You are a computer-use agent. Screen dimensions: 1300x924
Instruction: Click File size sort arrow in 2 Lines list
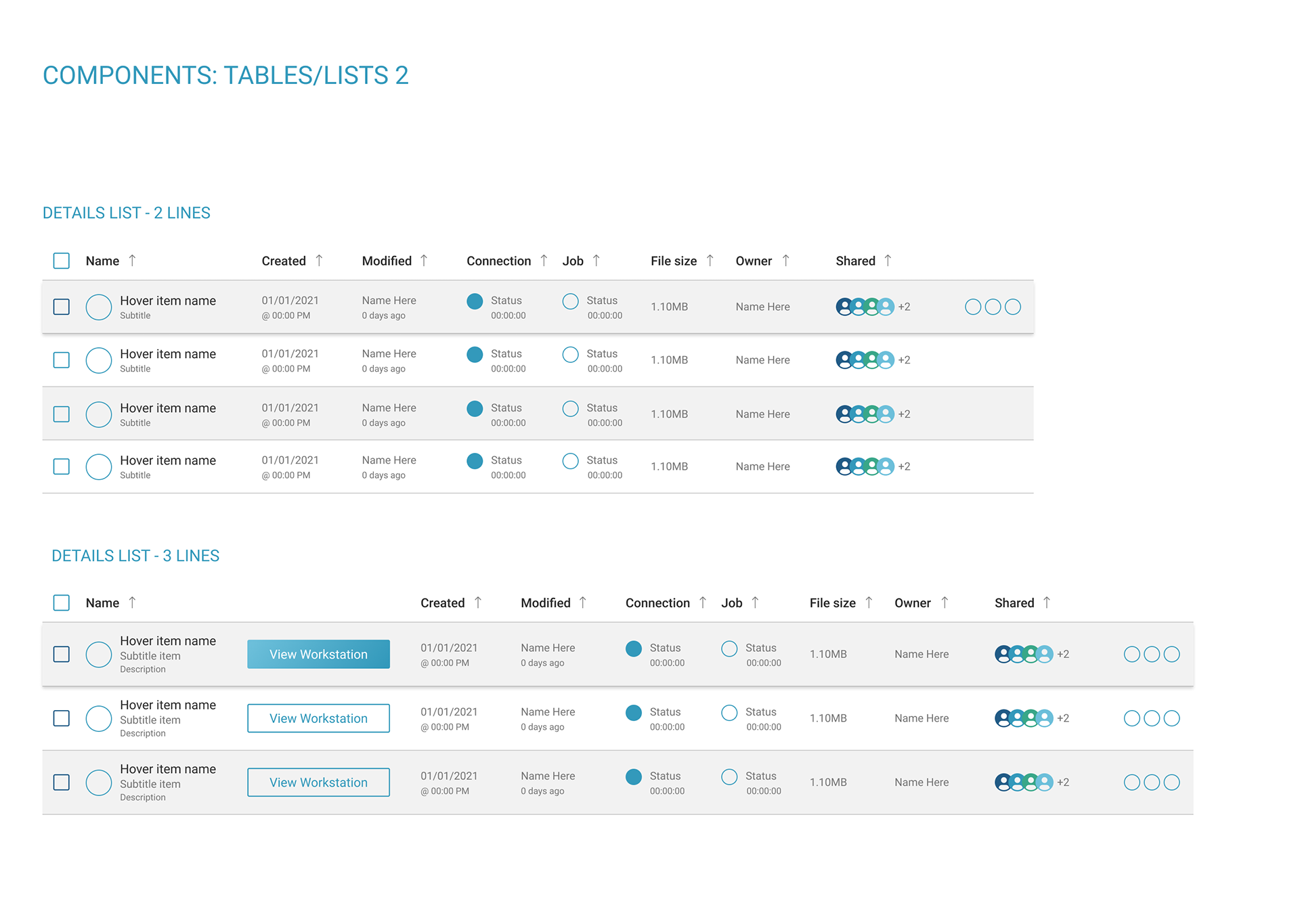pyautogui.click(x=710, y=261)
